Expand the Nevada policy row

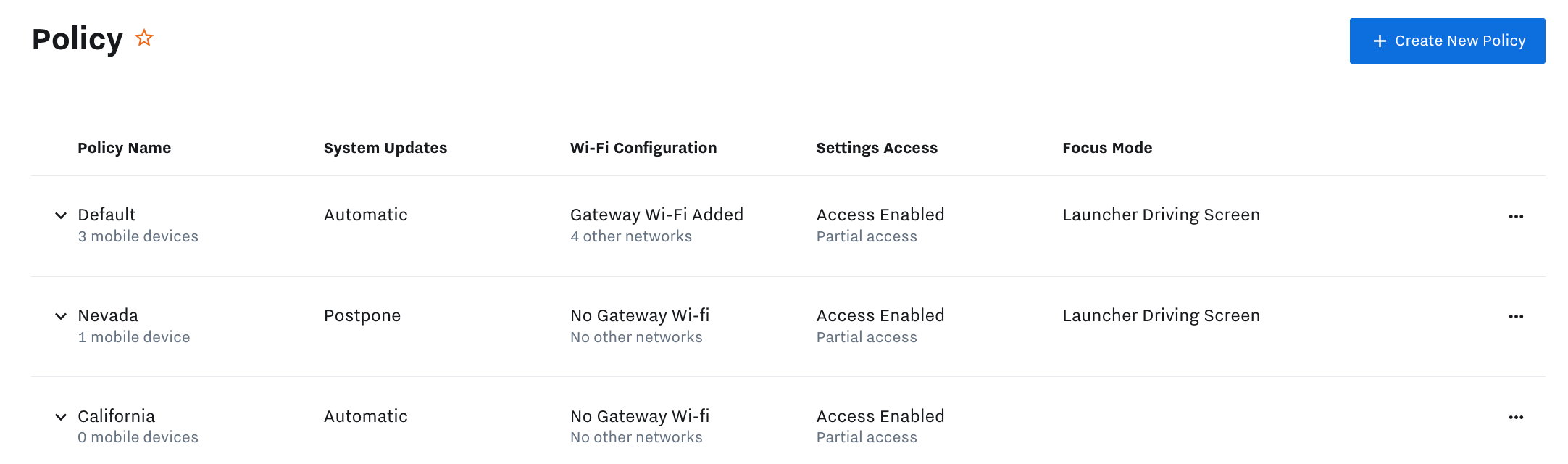point(61,316)
